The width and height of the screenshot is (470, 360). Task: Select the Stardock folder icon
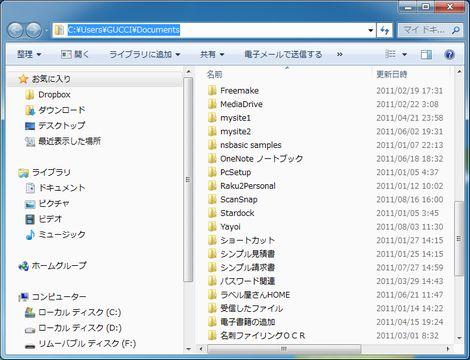point(212,213)
